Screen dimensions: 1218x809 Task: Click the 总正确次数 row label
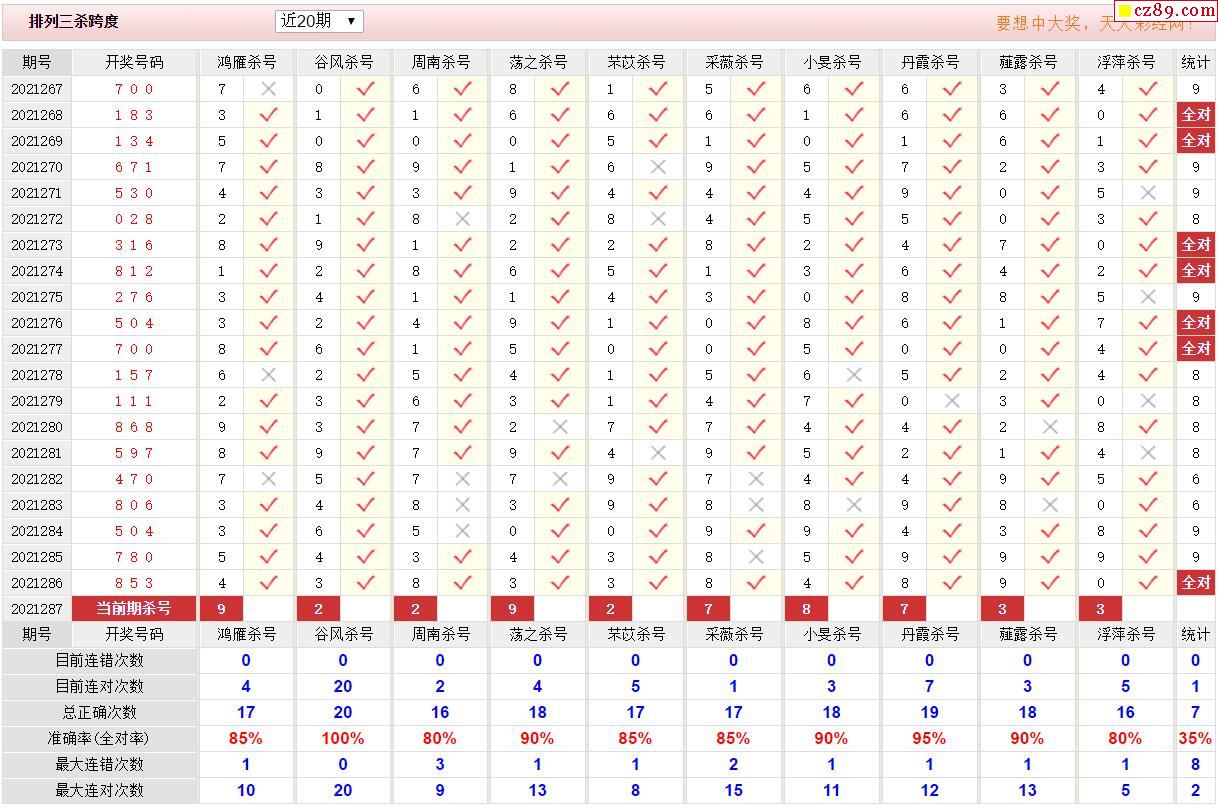click(x=99, y=713)
